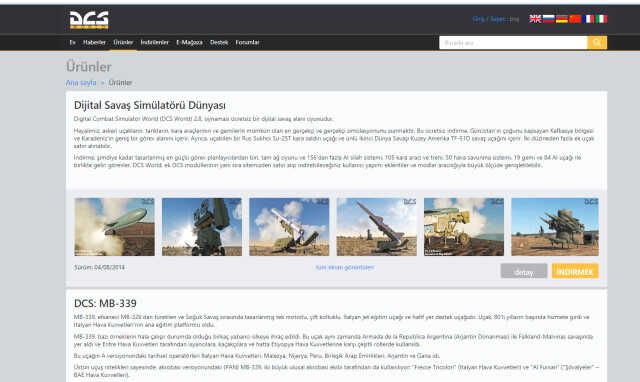Open the DCS: MB-339 product heading
The width and height of the screenshot is (640, 382).
pos(105,304)
